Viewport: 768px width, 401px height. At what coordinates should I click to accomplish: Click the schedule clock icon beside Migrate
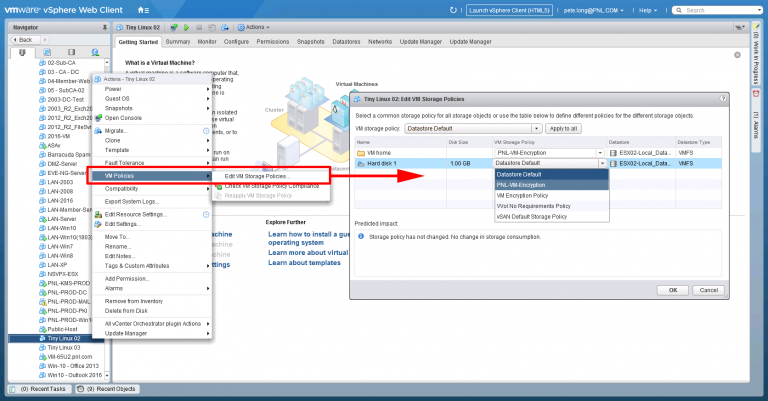click(206, 131)
